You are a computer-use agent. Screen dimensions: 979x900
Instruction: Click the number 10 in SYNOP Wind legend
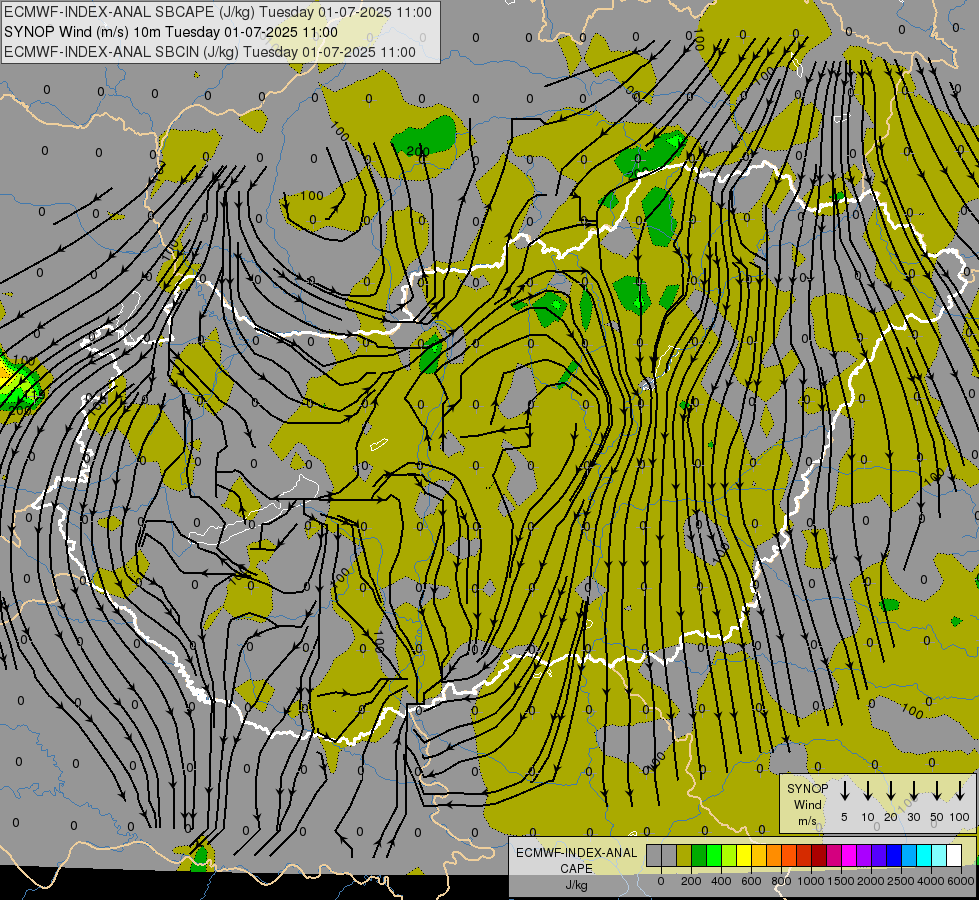point(868,817)
